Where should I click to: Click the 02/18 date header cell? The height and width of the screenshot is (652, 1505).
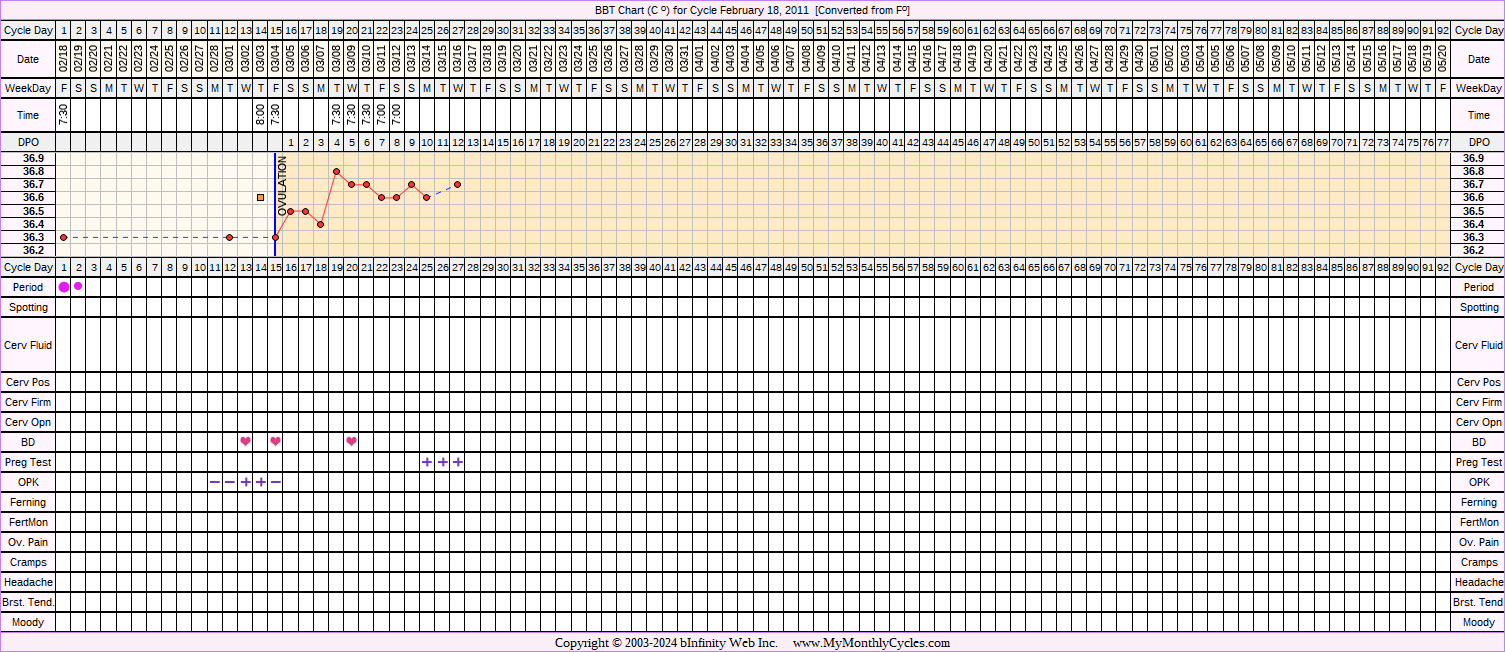tap(64, 59)
